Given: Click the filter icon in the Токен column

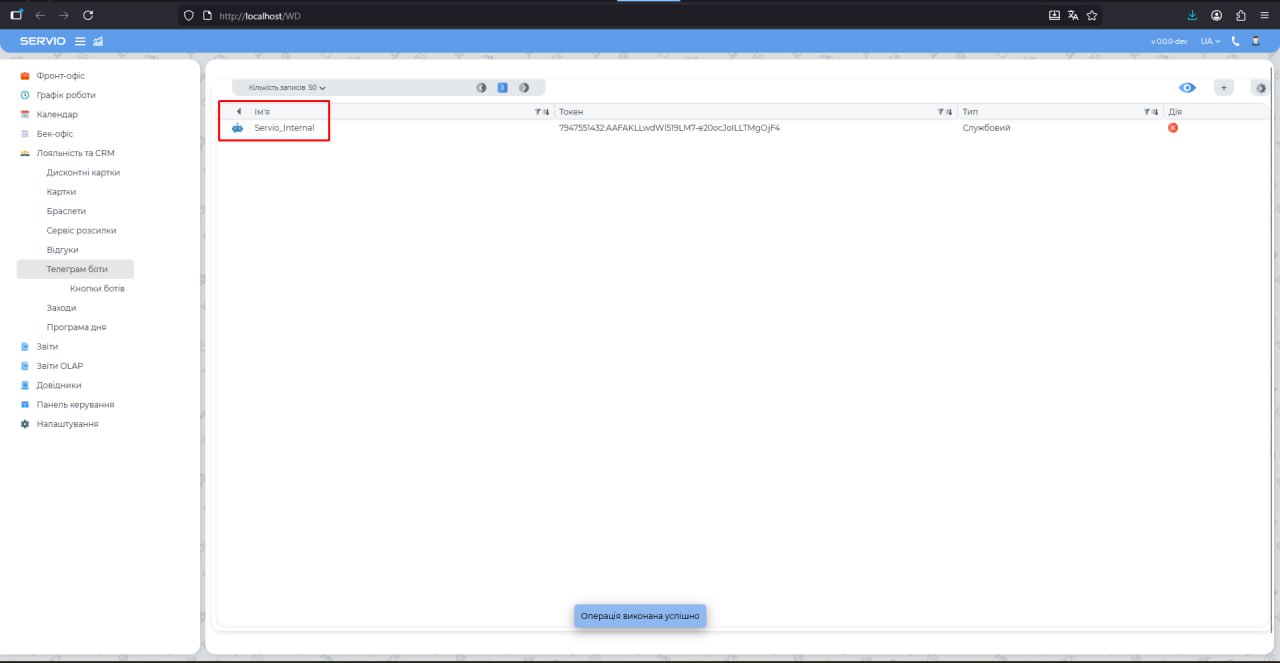Looking at the screenshot, I should pos(941,112).
